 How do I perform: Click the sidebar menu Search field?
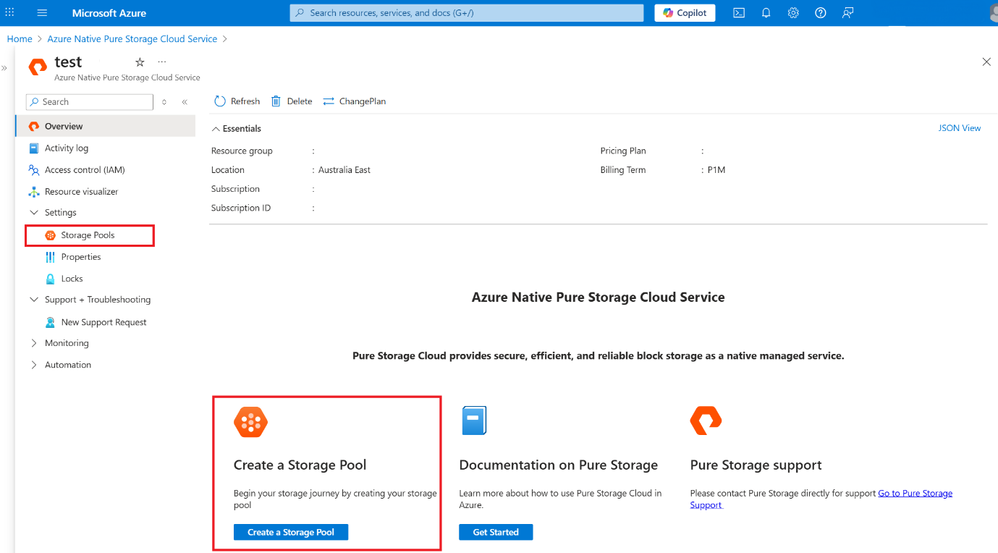tap(90, 102)
